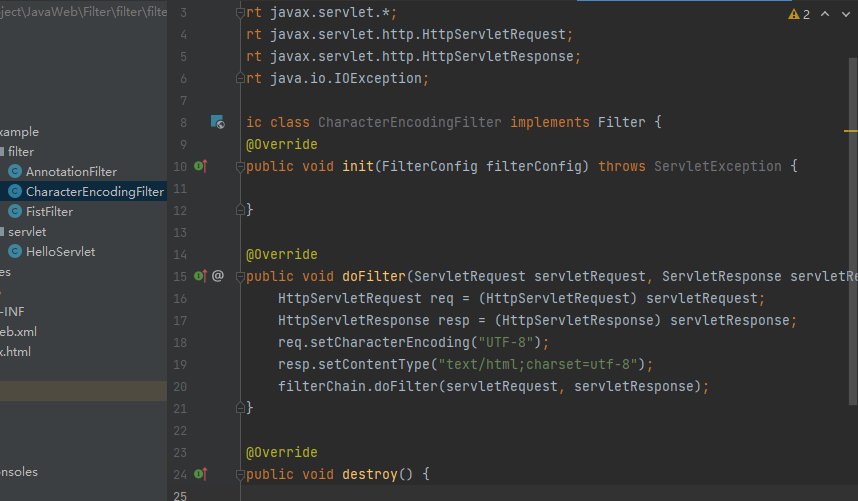Select CharacterEncodingFilter in the project tree

tap(94, 191)
